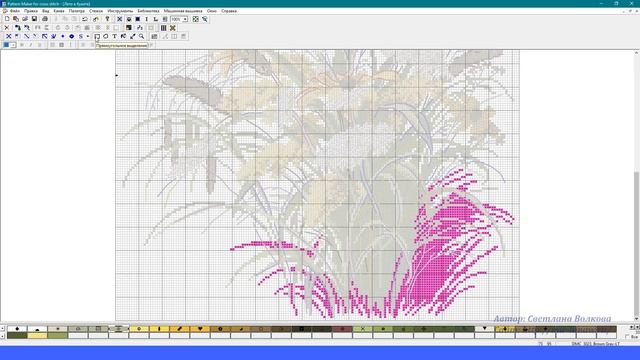This screenshot has width=640, height=360.
Task: Select the white swatch with black triangle symbol
Action: click(484, 329)
